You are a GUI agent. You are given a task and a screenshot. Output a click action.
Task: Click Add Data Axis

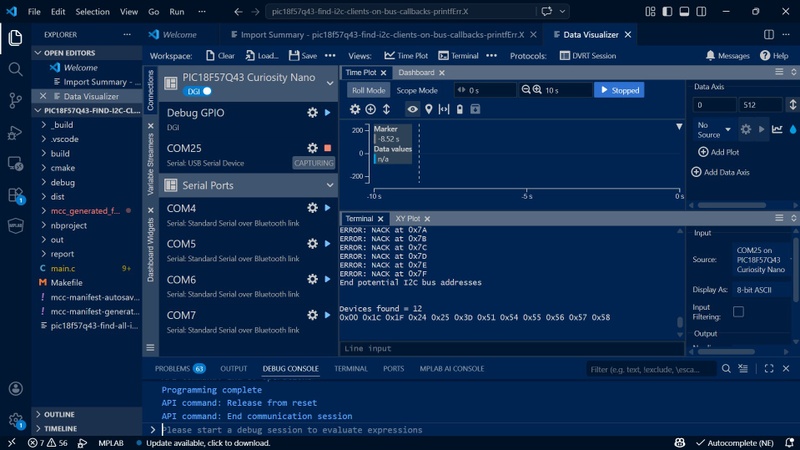pos(720,172)
